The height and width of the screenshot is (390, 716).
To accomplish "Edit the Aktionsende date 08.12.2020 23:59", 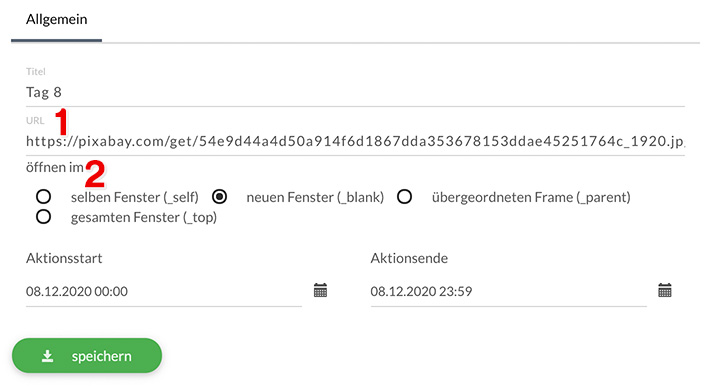I will point(508,291).
